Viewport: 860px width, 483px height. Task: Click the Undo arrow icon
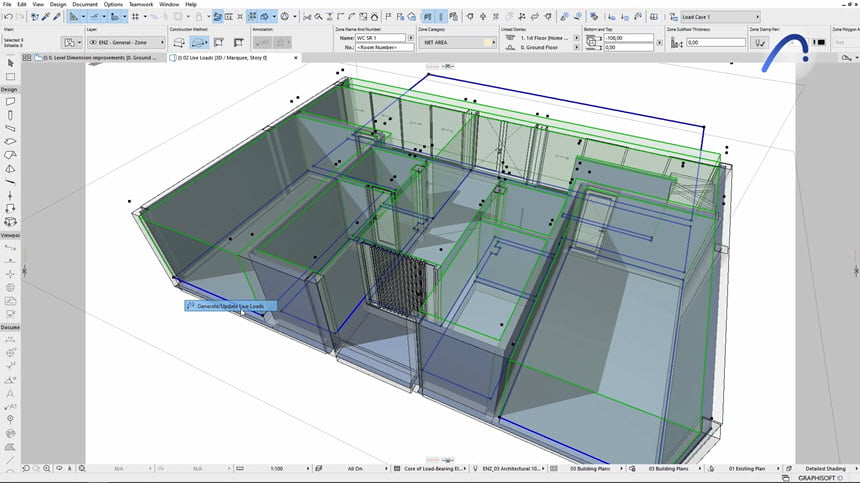(8, 17)
